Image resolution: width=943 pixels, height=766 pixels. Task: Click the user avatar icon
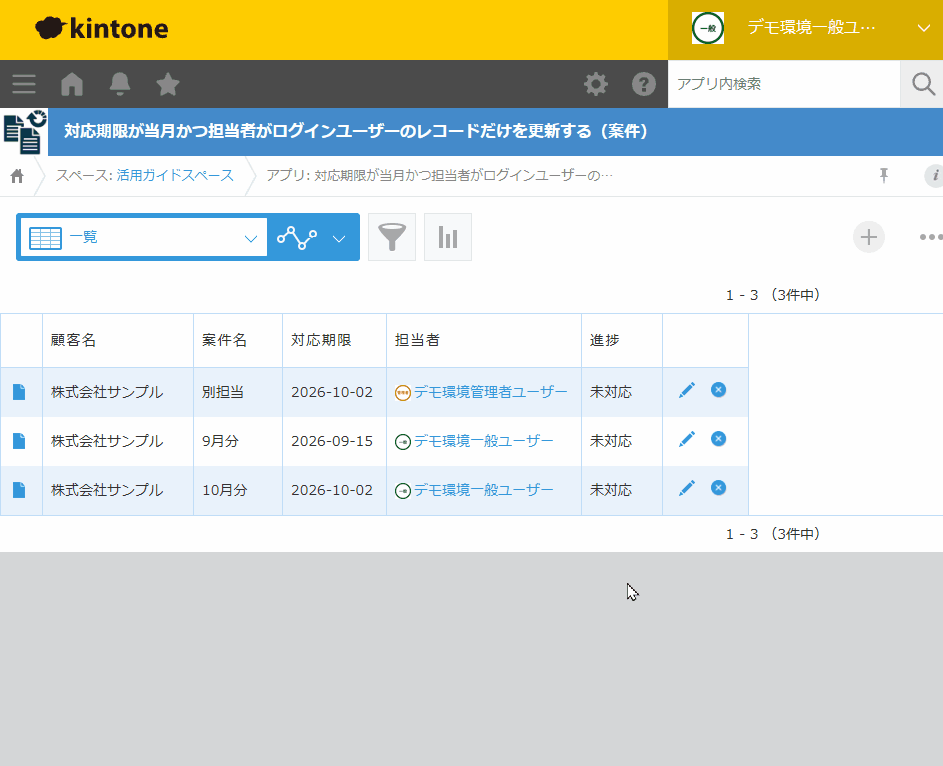point(708,28)
